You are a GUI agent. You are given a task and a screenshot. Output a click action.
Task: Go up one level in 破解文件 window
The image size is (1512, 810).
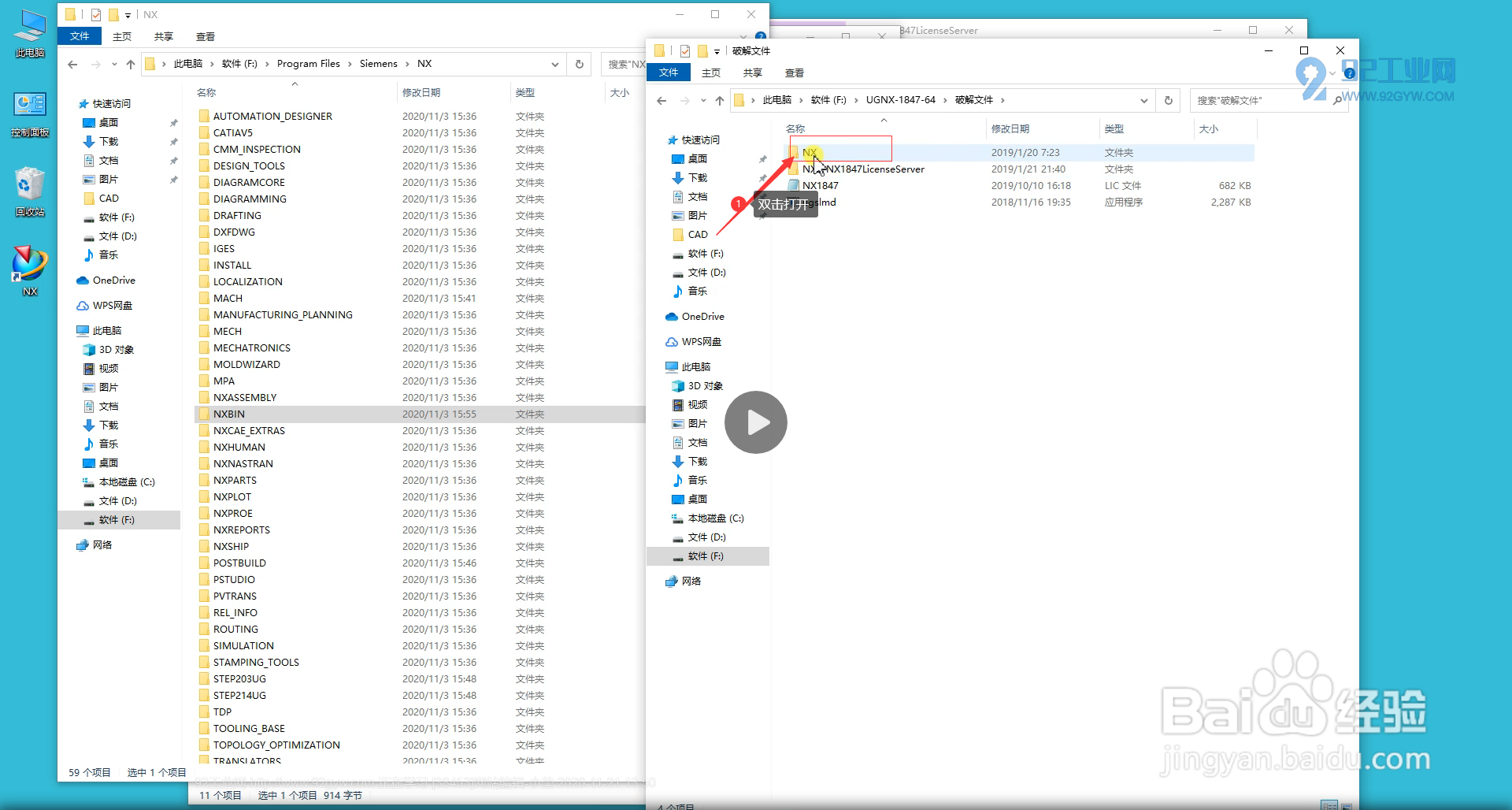pos(720,100)
